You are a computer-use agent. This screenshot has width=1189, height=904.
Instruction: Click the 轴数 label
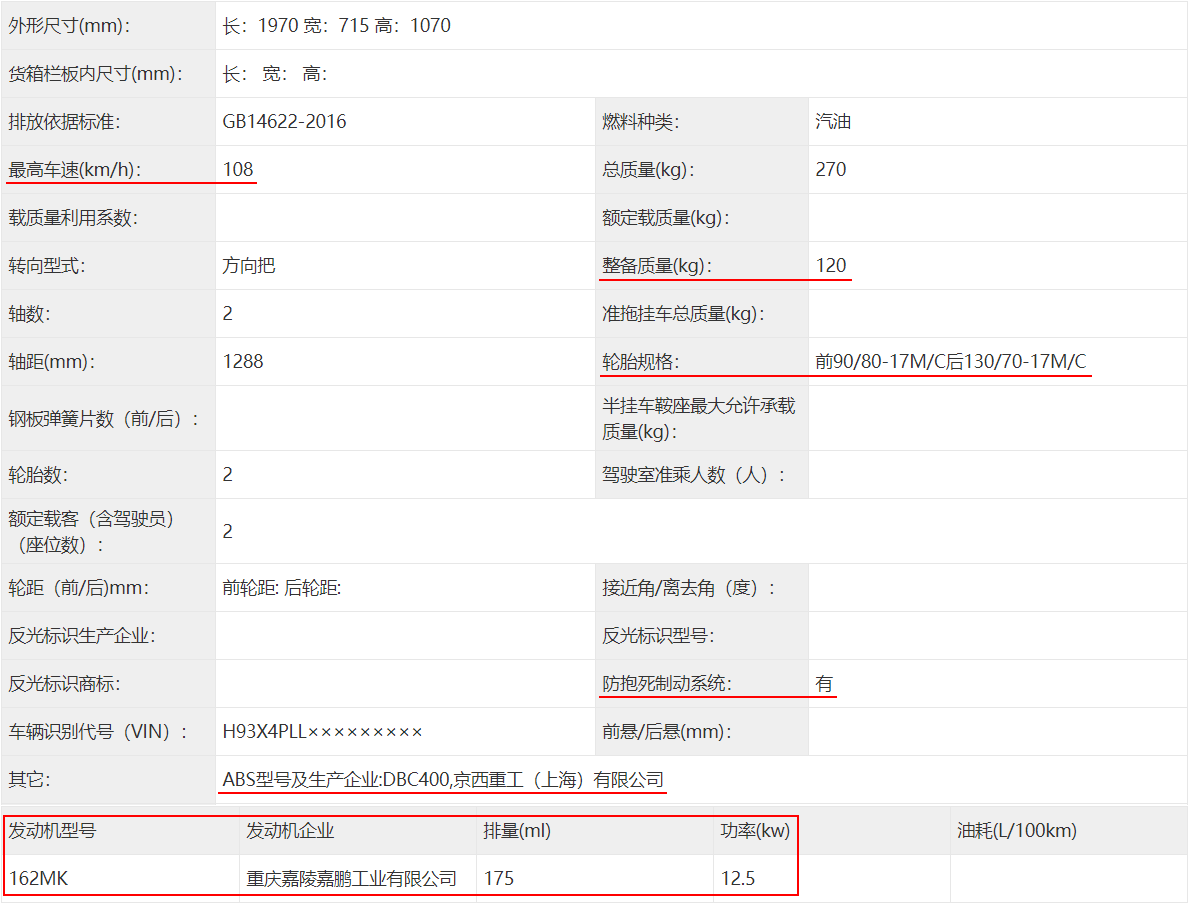30,313
